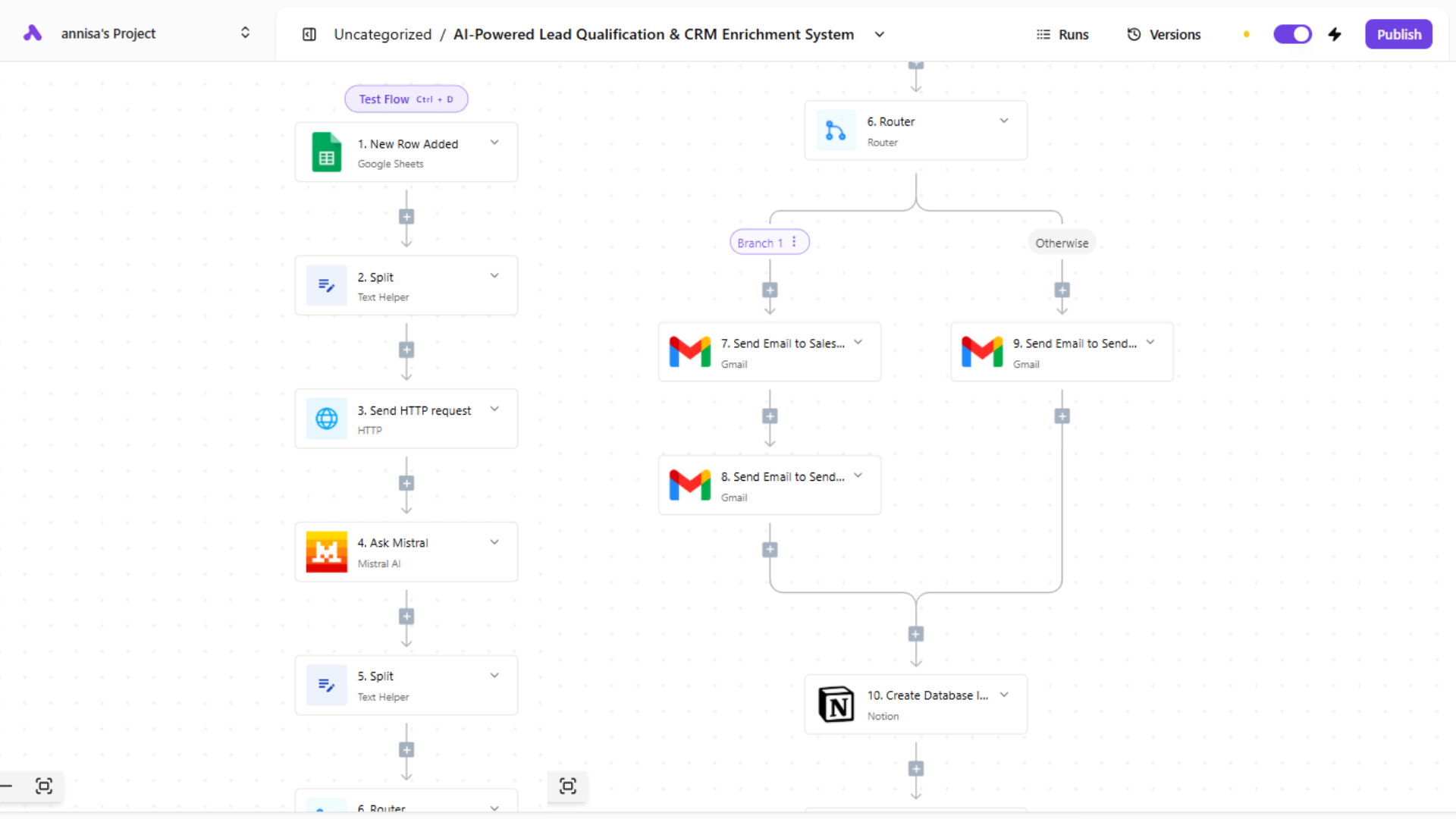Click the Gmail icon on step 7
Screen dimensions: 1456x819
click(x=689, y=352)
